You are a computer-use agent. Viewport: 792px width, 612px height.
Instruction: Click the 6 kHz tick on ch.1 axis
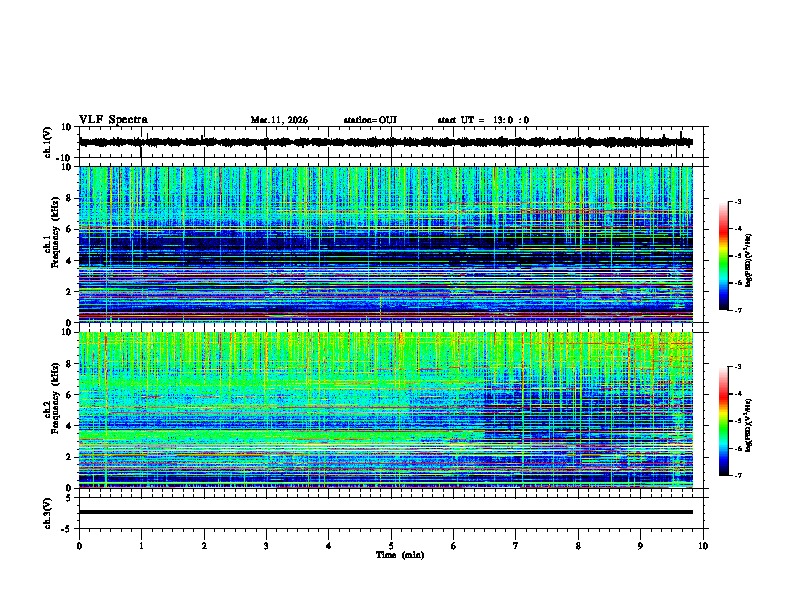pos(69,229)
